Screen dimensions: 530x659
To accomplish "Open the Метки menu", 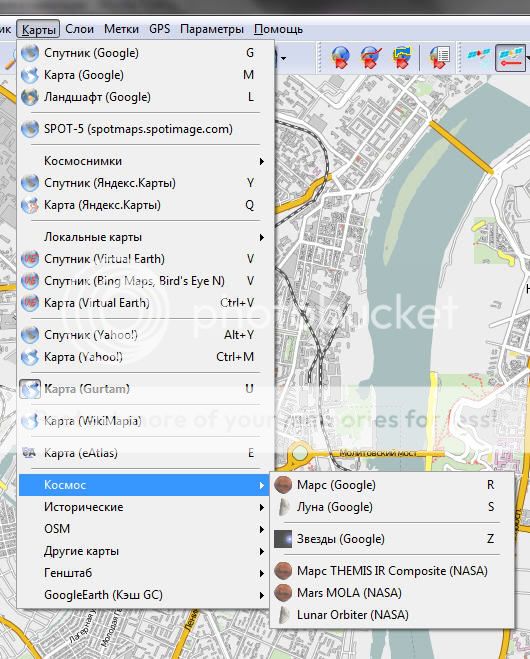I will pos(121,29).
